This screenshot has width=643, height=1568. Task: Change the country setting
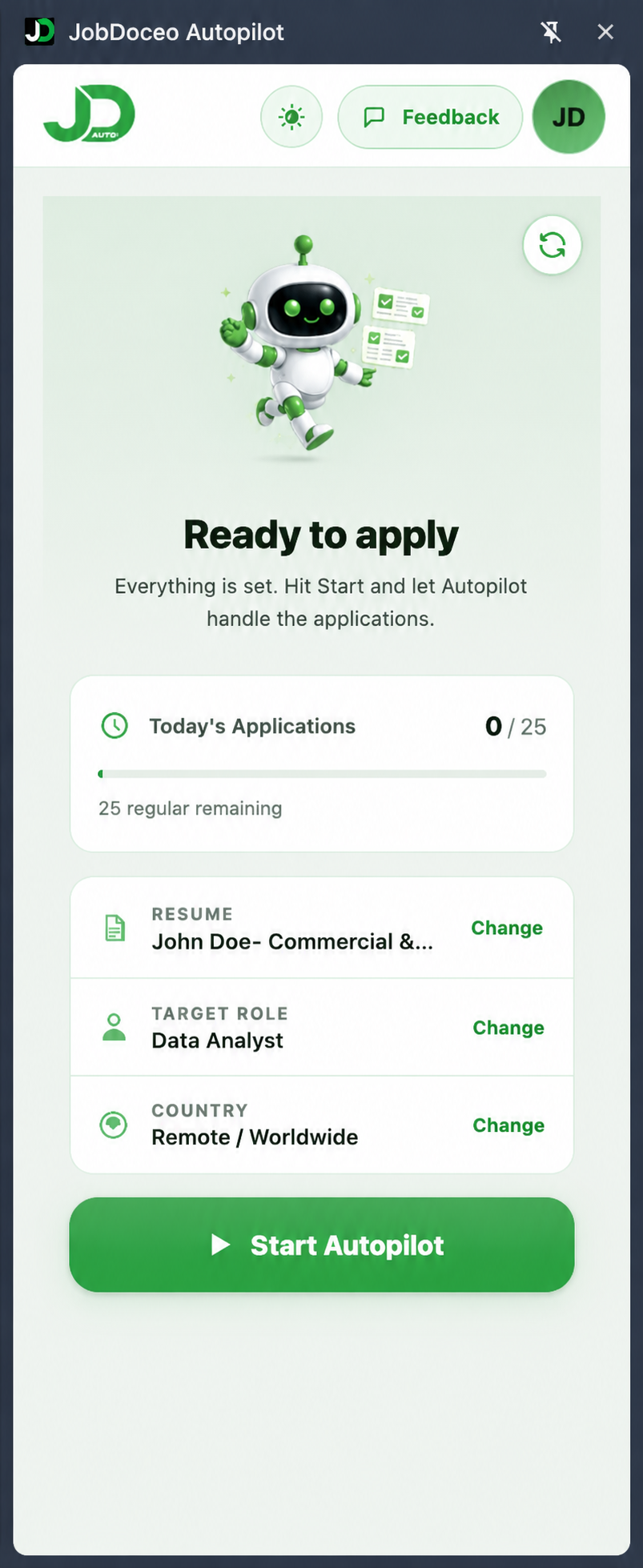pyautogui.click(x=508, y=1125)
